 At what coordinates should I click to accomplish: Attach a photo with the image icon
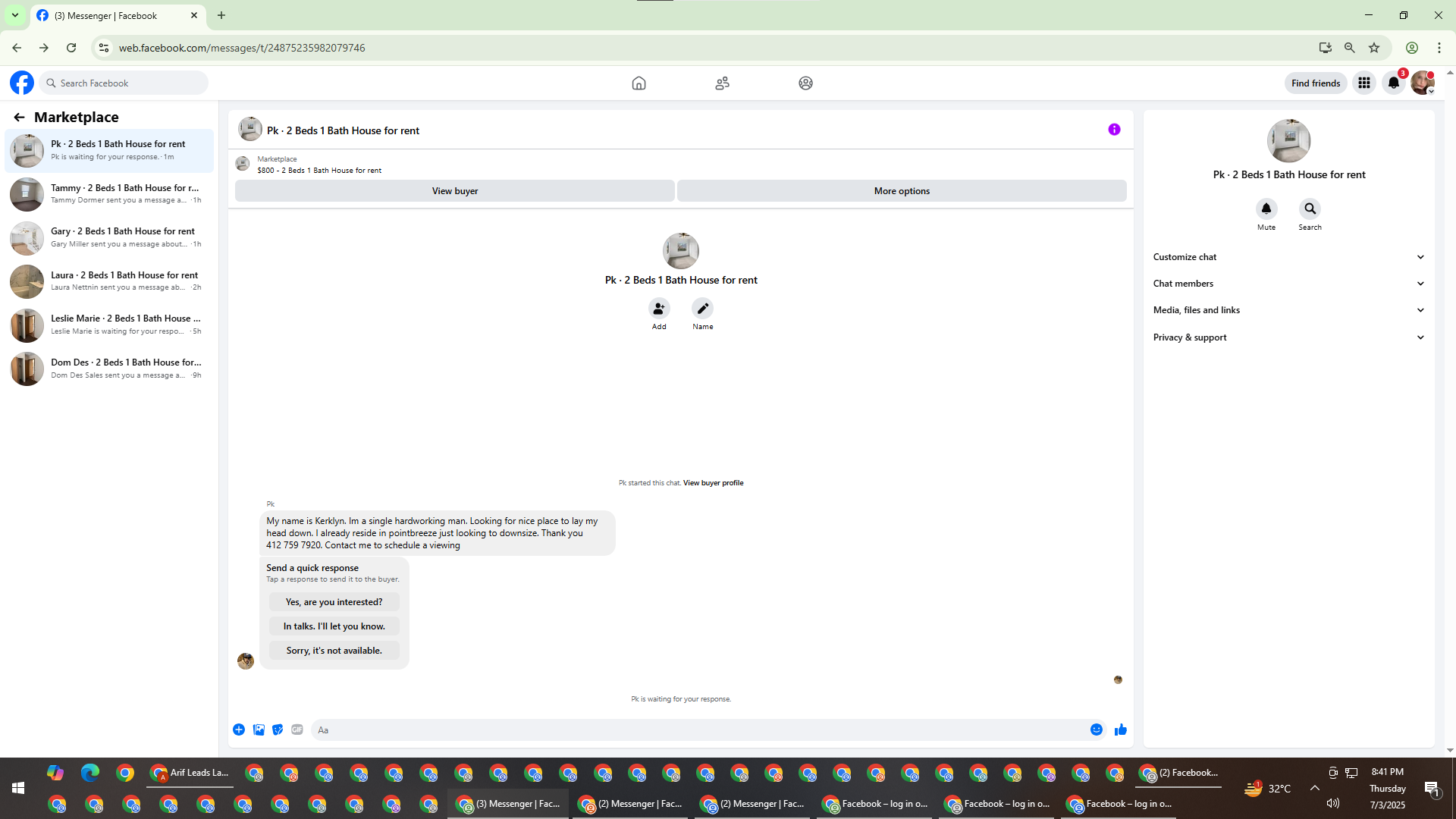tap(259, 730)
